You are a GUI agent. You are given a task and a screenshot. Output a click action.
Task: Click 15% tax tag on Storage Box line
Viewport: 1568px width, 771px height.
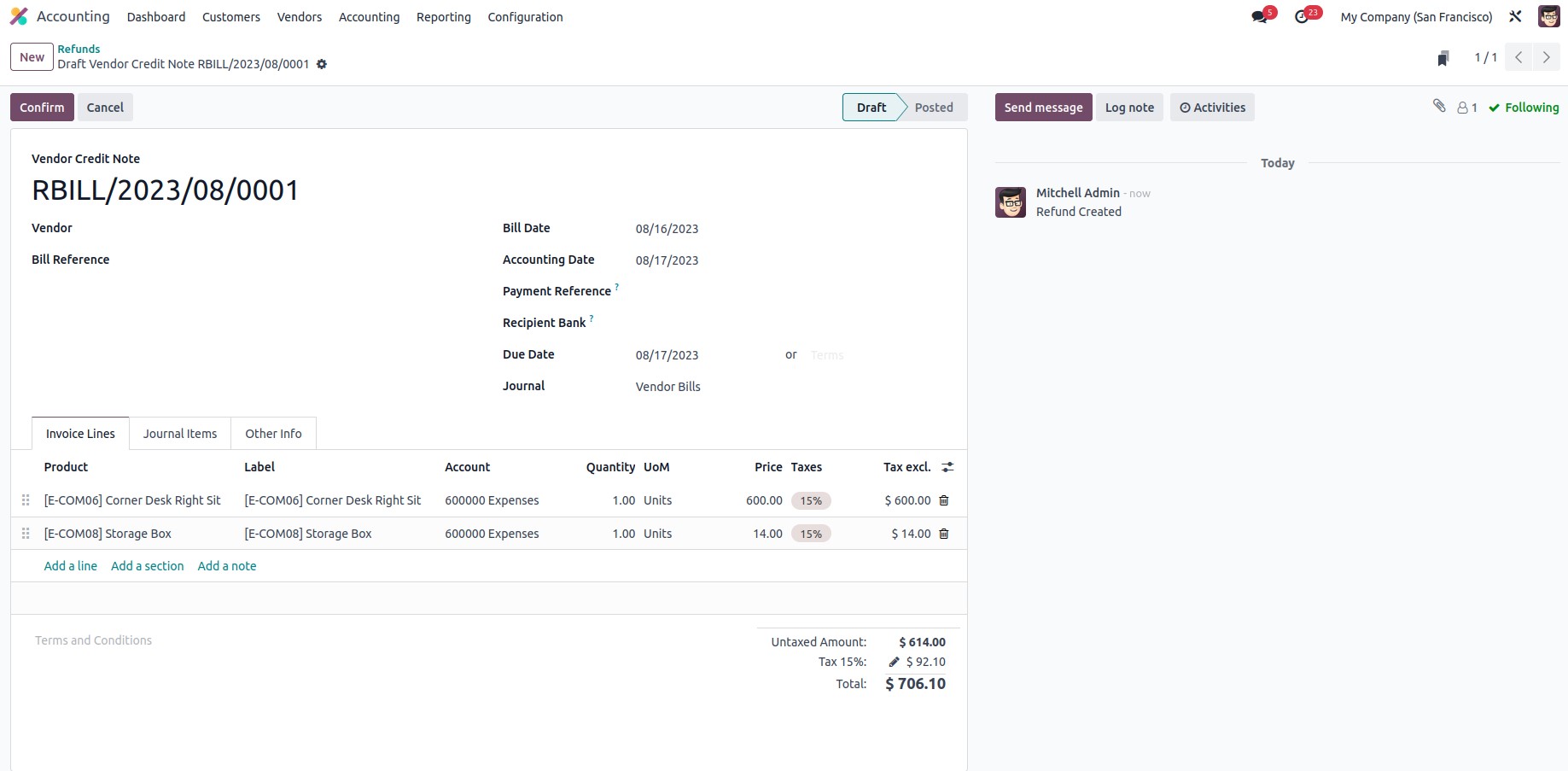811,534
